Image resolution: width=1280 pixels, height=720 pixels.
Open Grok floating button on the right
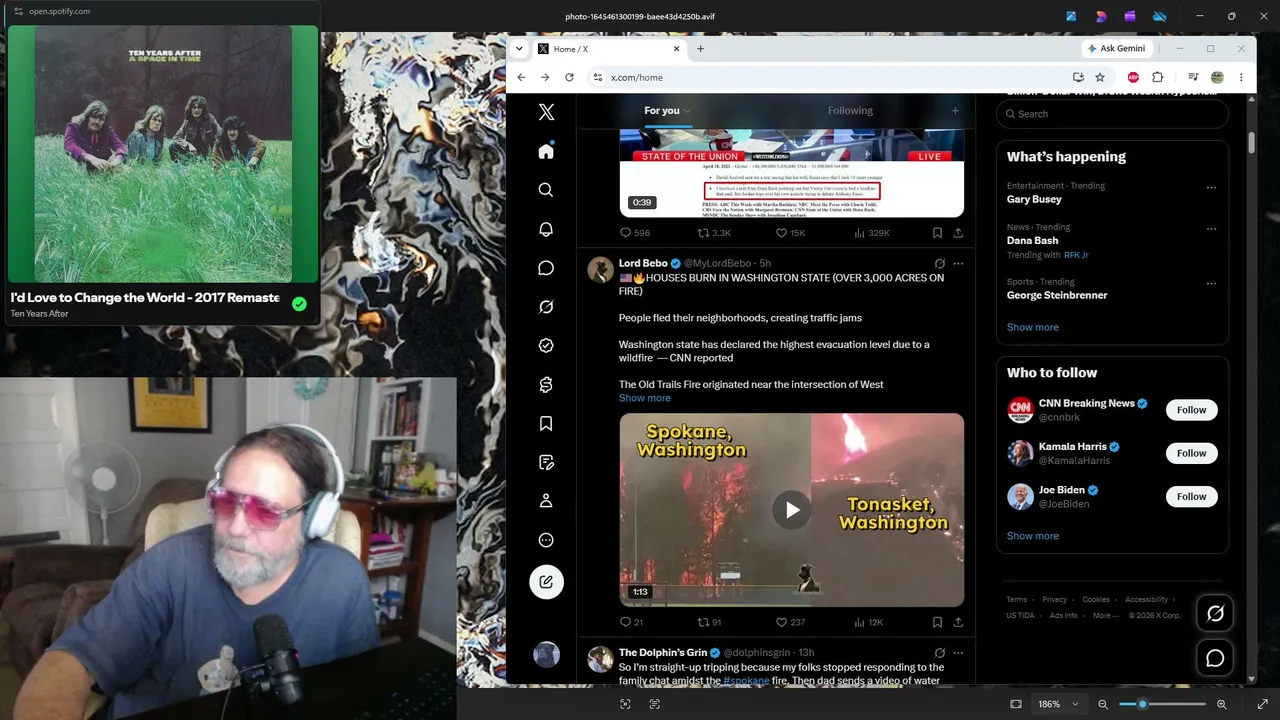[1215, 613]
